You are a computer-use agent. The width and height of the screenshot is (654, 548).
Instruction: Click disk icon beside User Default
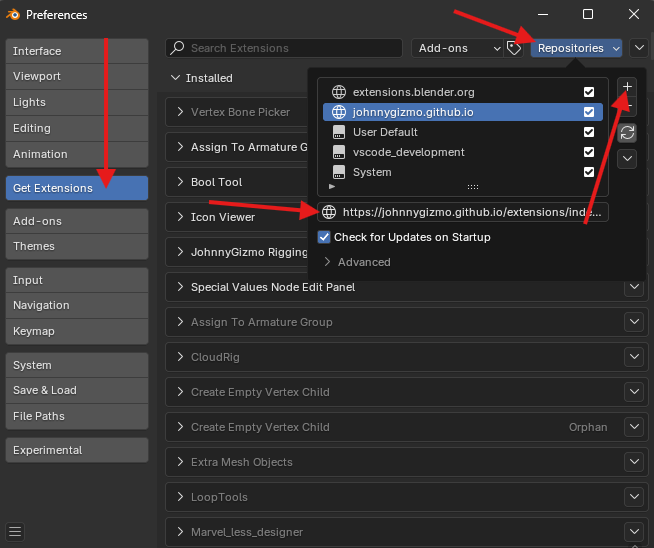pos(339,132)
